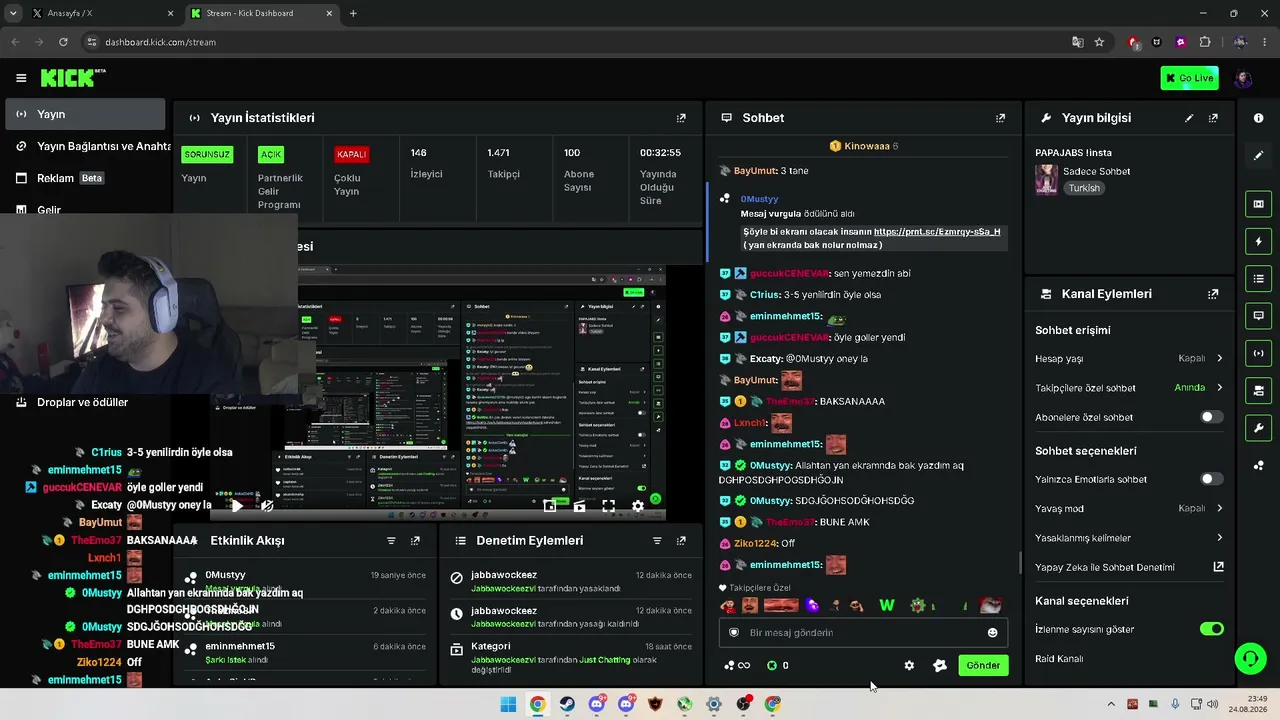
Task: Pop out the Denetim Eylemleri panel
Action: click(681, 541)
